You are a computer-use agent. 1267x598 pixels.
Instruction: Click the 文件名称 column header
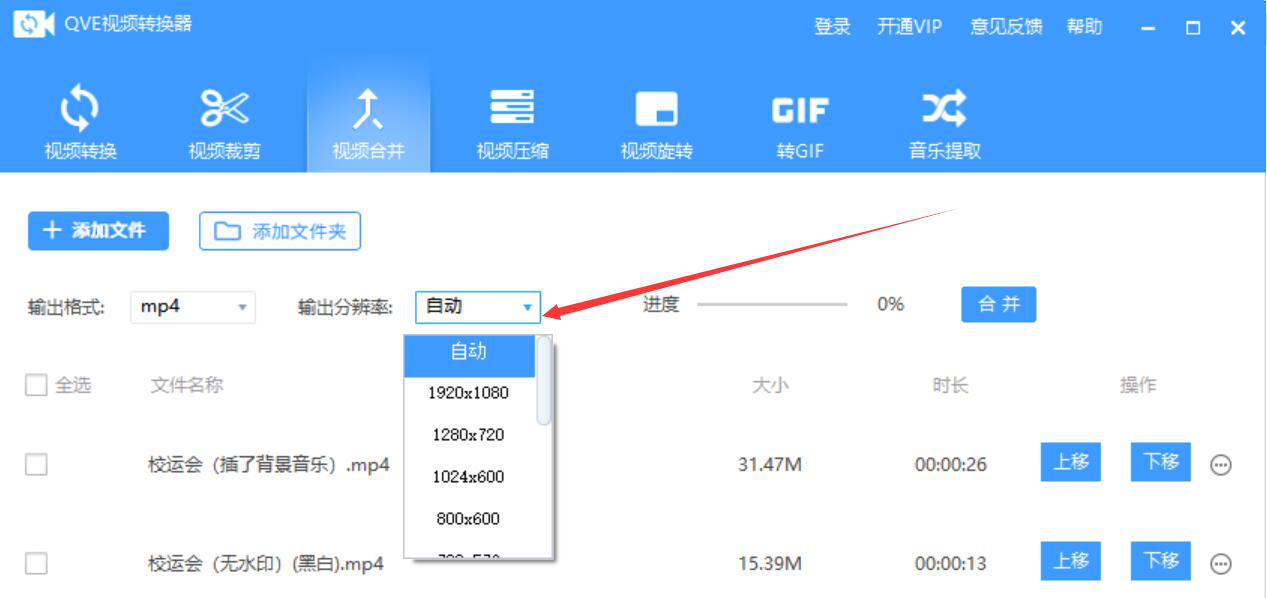187,385
